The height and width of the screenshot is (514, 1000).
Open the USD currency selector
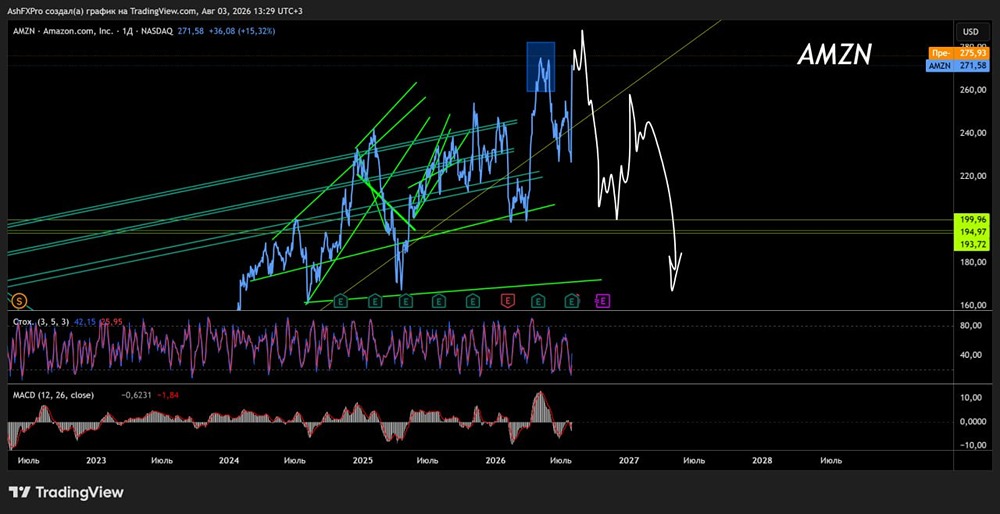tap(971, 31)
